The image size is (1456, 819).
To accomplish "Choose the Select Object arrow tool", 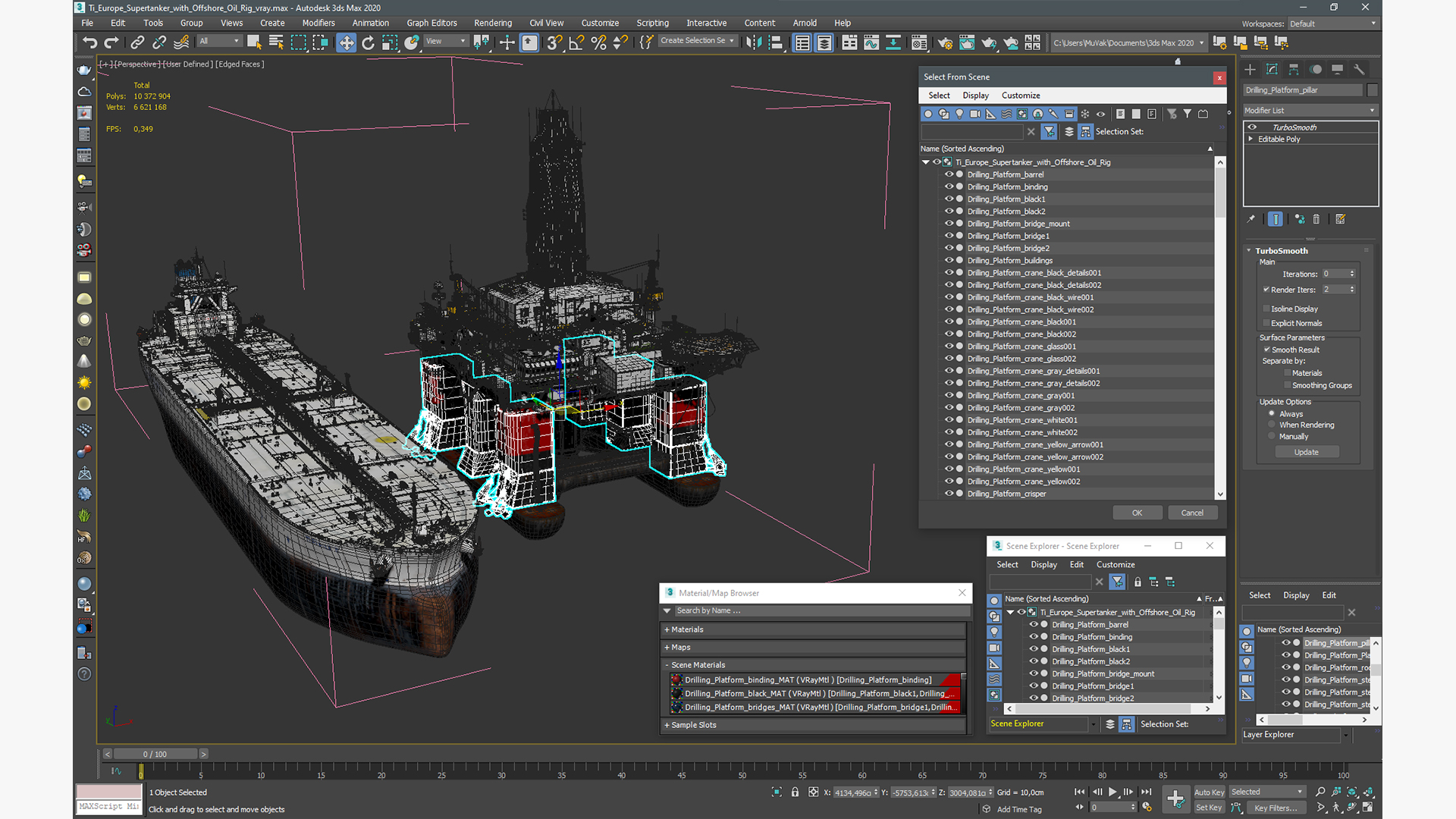I will (254, 42).
